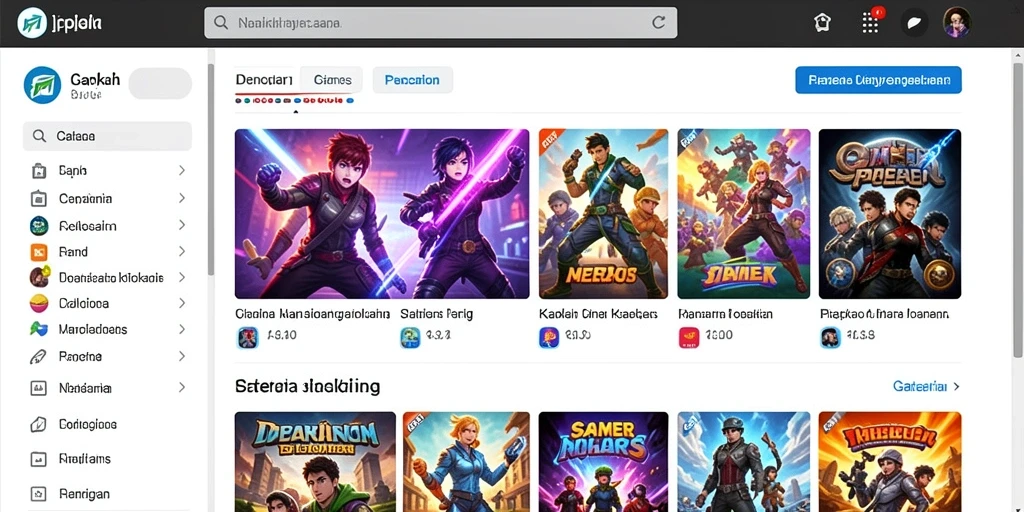Select the Maroladoans sidebar icon

click(x=39, y=329)
